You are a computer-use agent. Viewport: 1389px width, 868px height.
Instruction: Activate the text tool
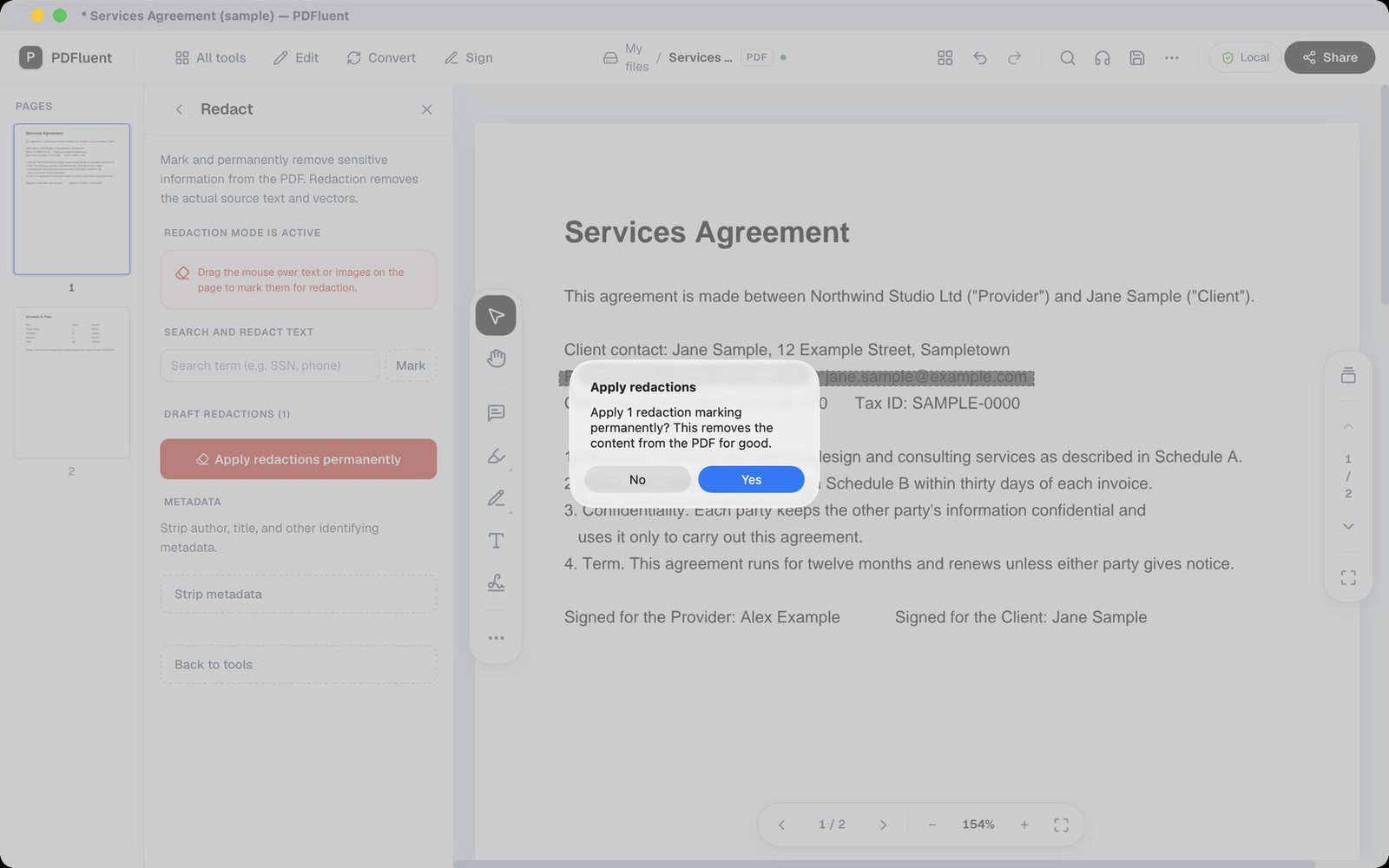[496, 541]
